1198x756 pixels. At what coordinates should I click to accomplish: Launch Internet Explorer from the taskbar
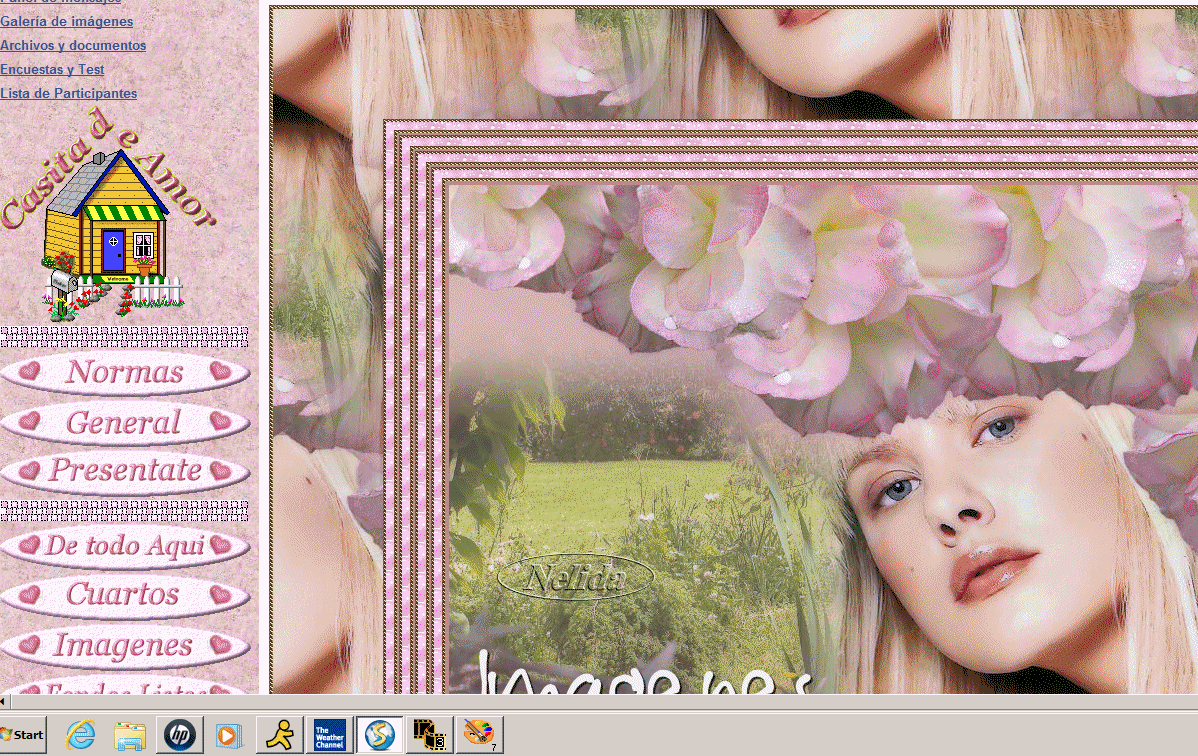pyautogui.click(x=80, y=735)
